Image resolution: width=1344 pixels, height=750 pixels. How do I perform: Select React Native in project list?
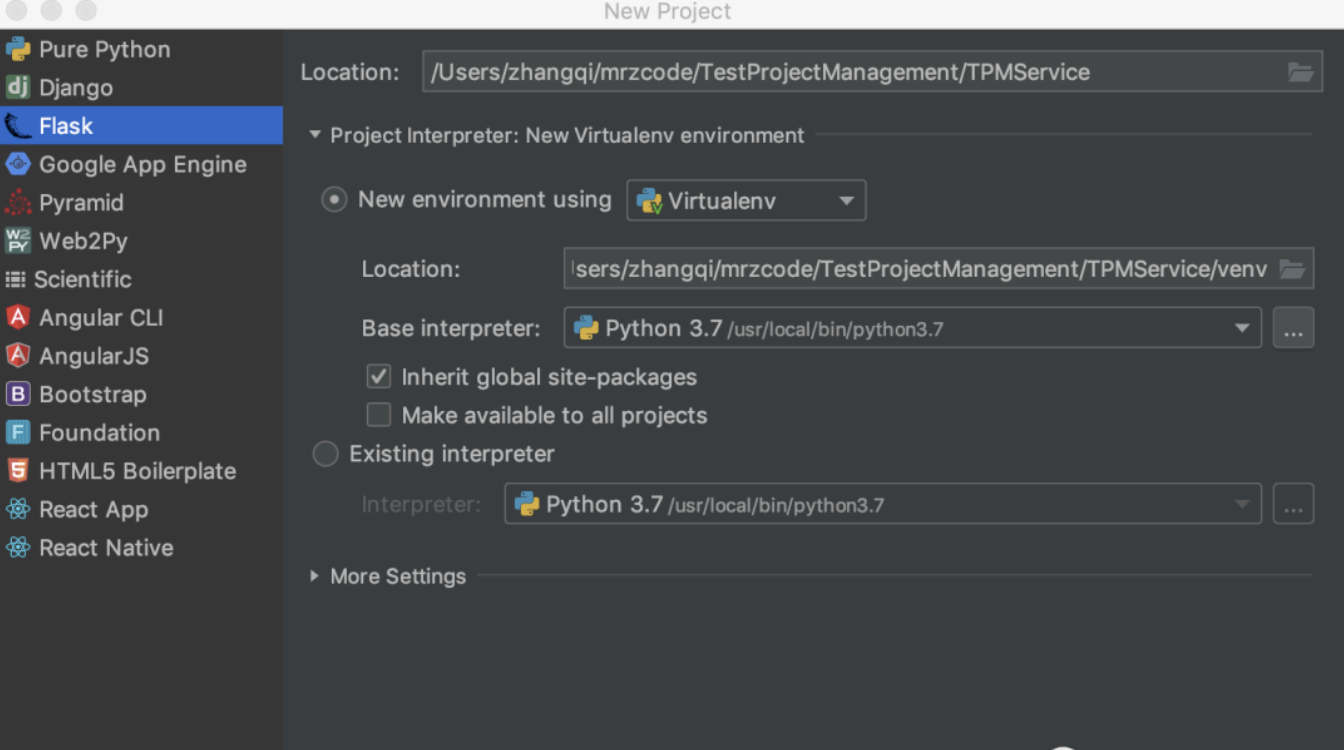tap(141, 547)
